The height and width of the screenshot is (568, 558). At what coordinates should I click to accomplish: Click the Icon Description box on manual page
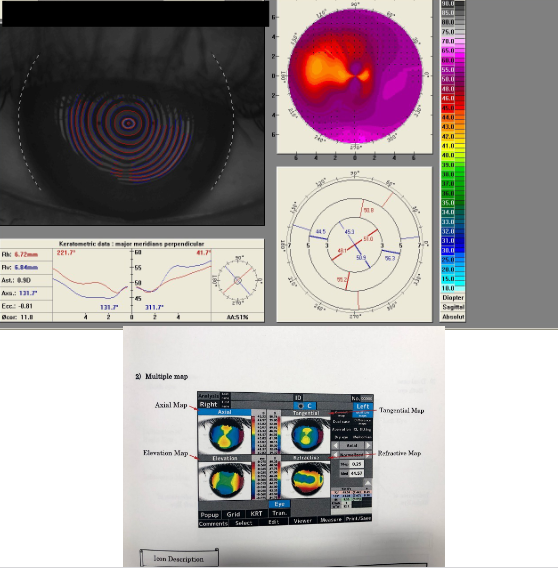(179, 558)
